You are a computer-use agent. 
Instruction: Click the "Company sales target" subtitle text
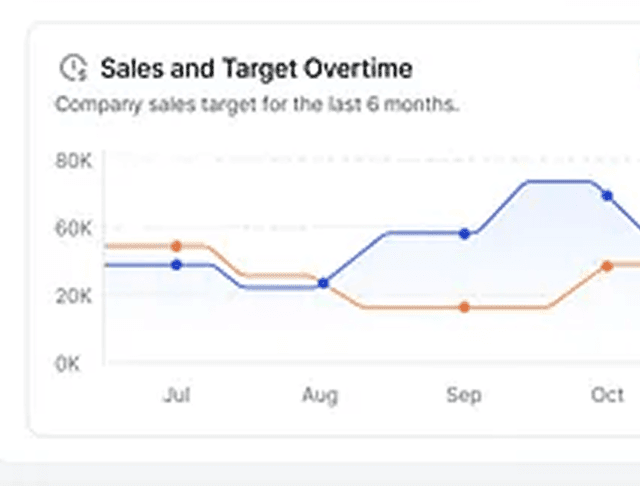[257, 104]
